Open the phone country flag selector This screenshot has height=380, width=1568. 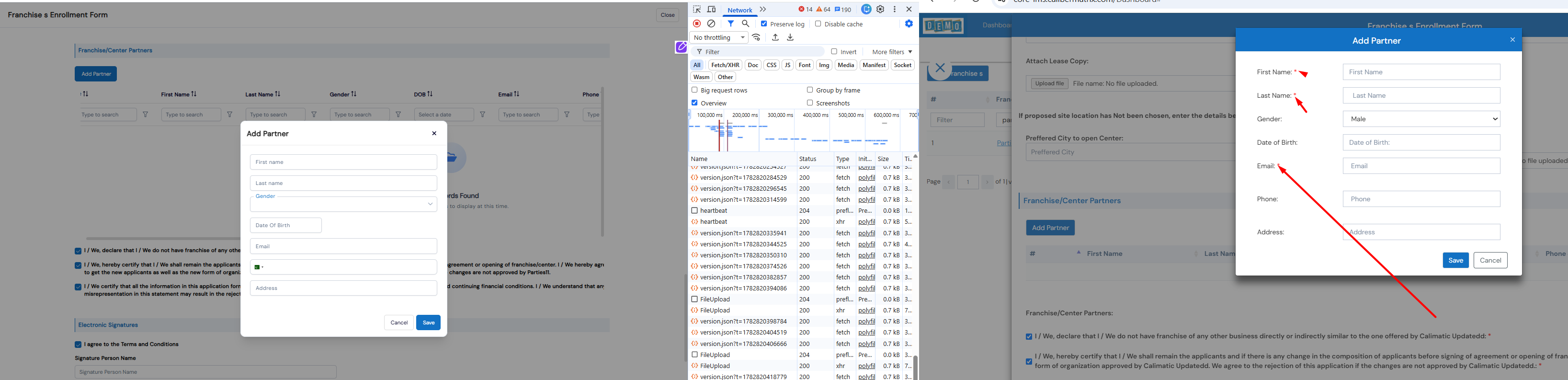point(259,267)
